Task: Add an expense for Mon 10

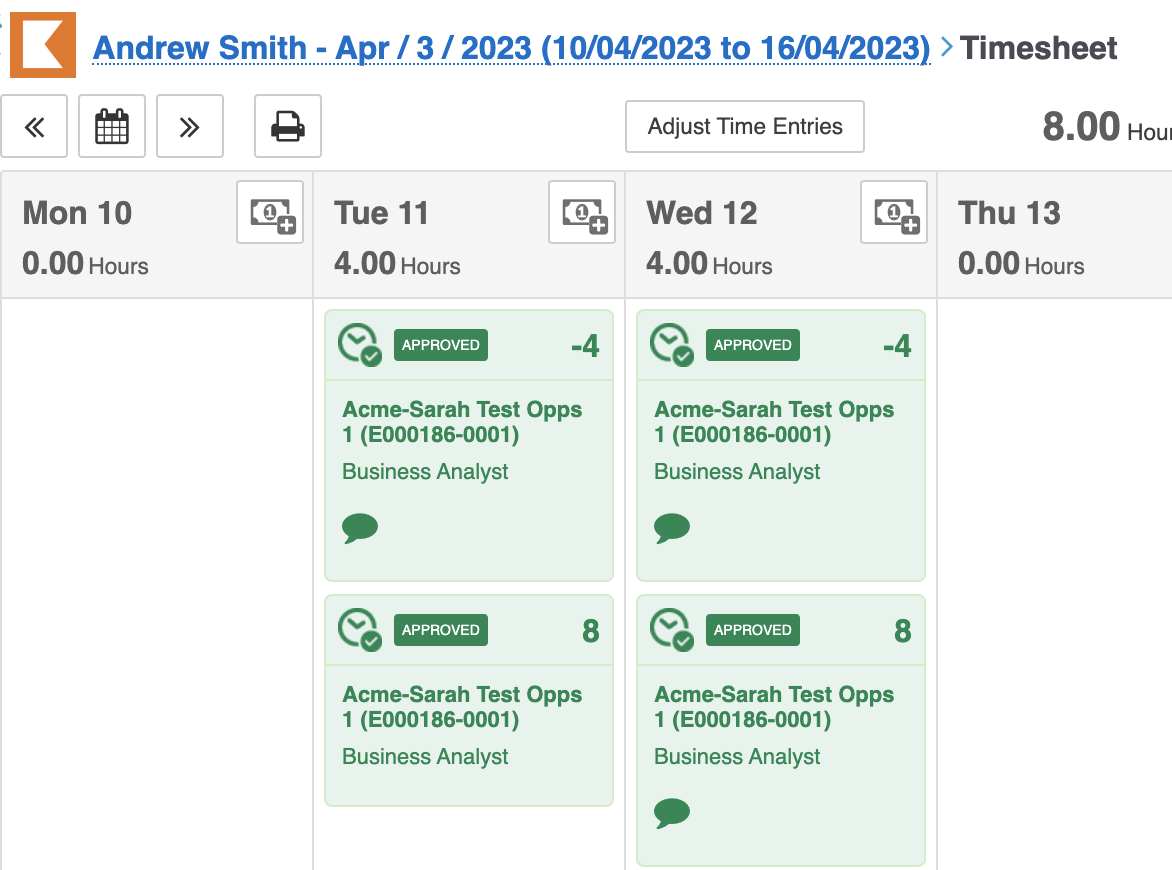Action: 271,212
